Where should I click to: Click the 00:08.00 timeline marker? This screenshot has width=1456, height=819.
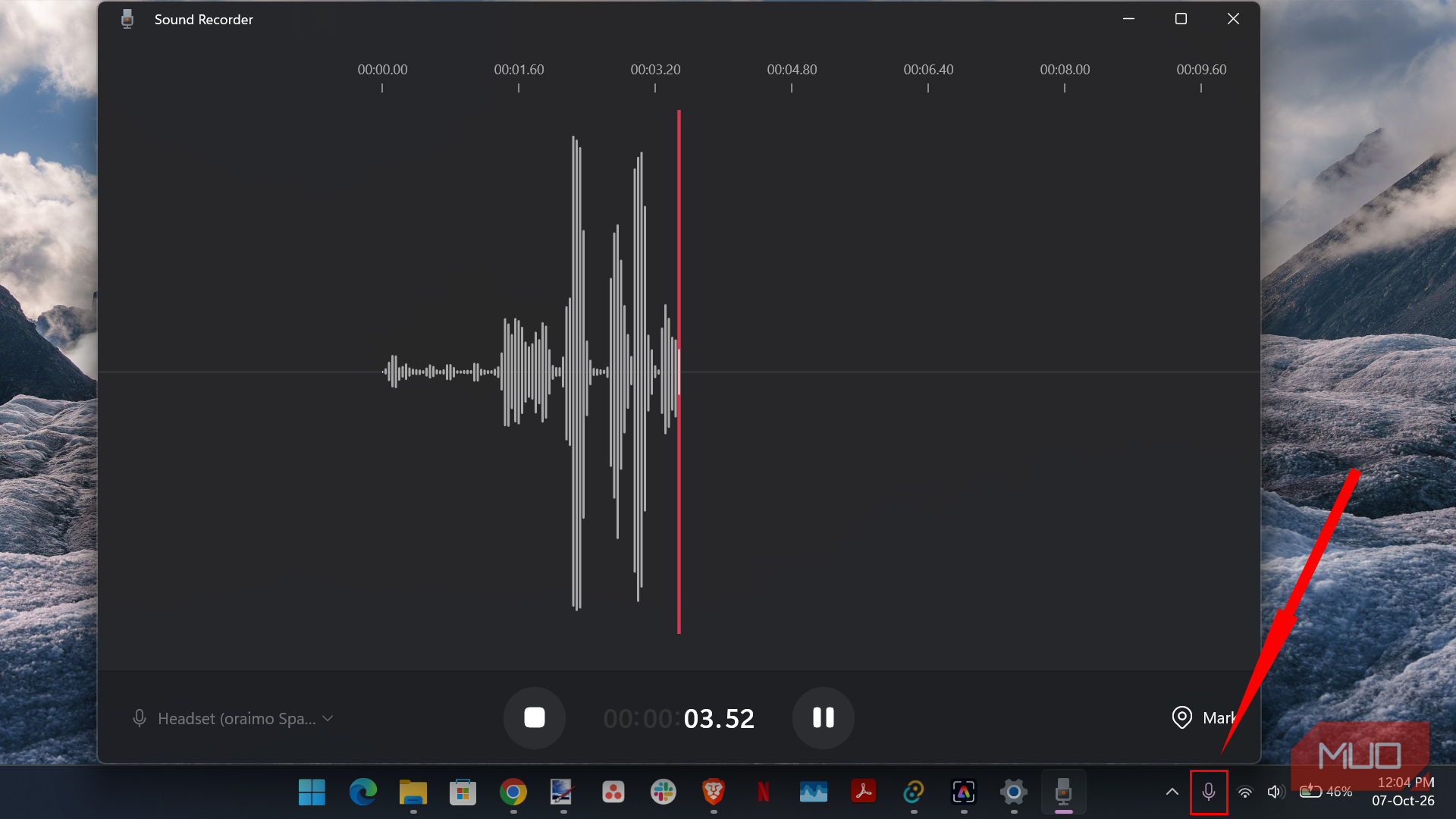pos(1065,70)
